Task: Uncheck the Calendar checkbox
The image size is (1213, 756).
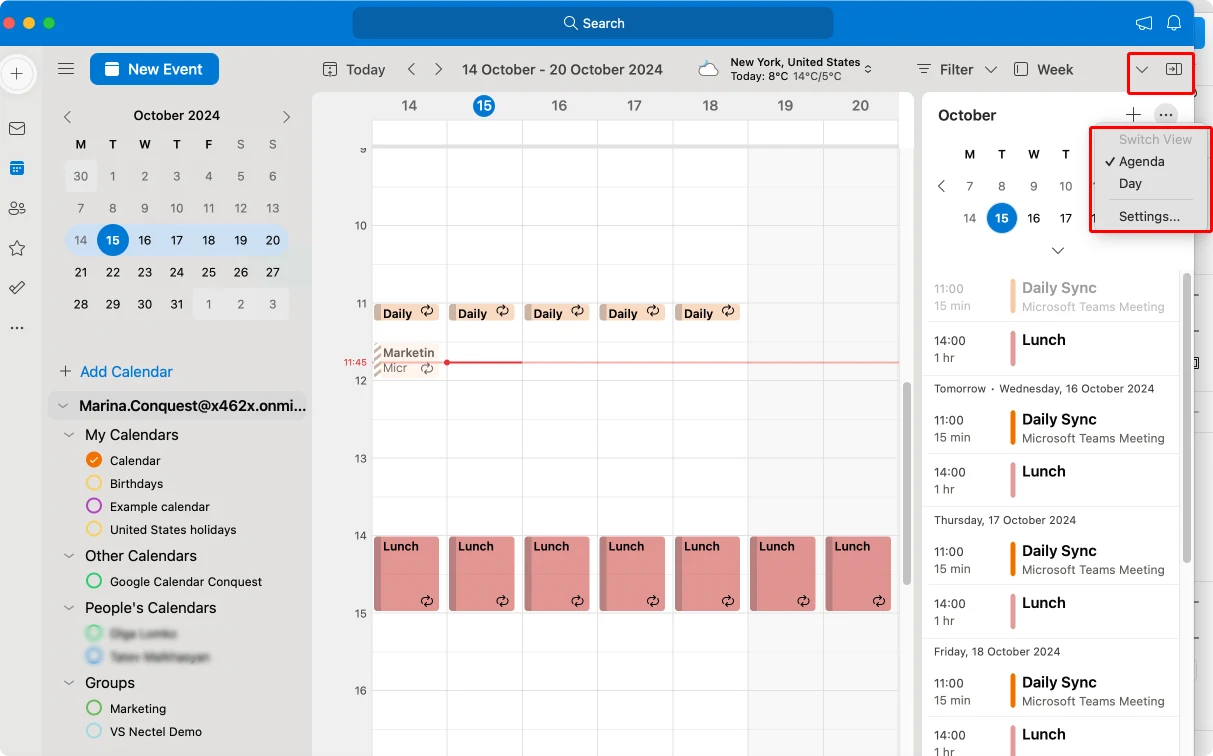Action: tap(94, 460)
